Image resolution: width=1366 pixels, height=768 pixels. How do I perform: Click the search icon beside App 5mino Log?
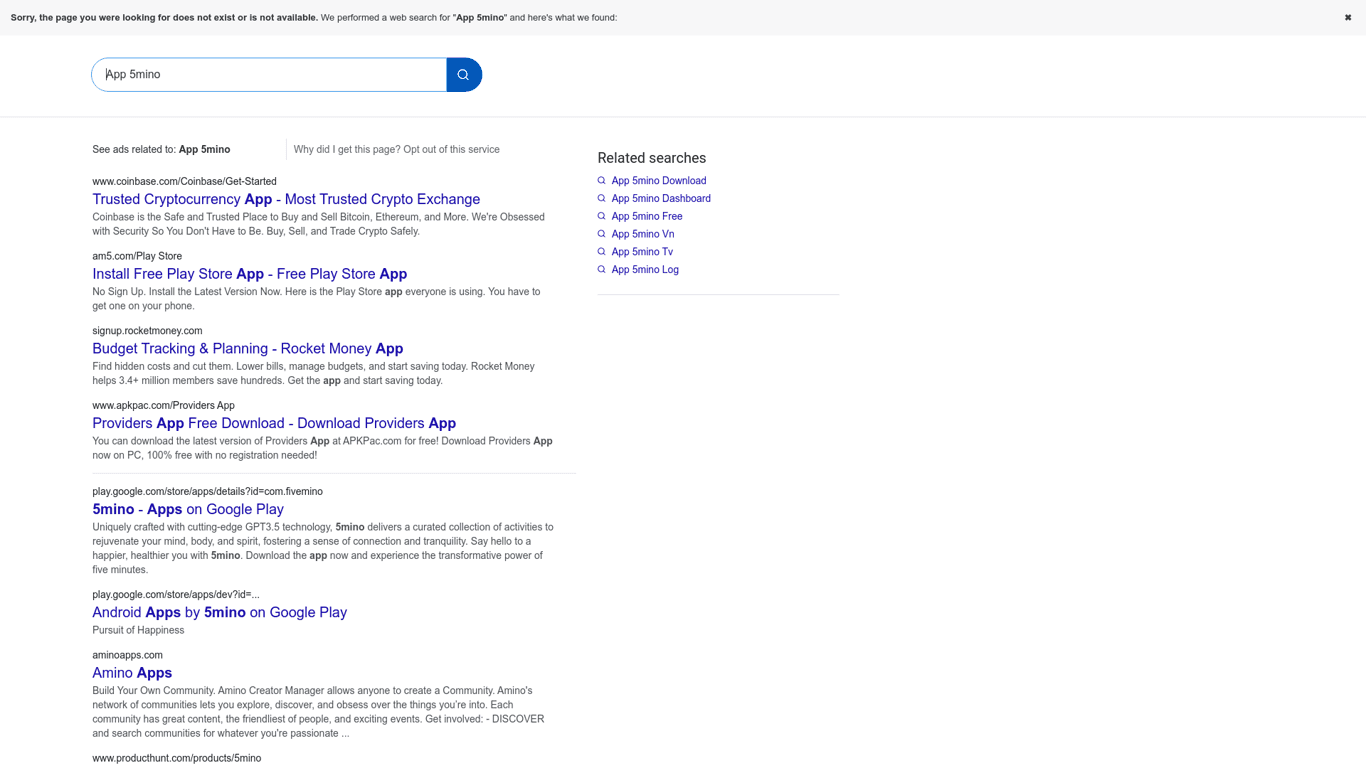601,270
